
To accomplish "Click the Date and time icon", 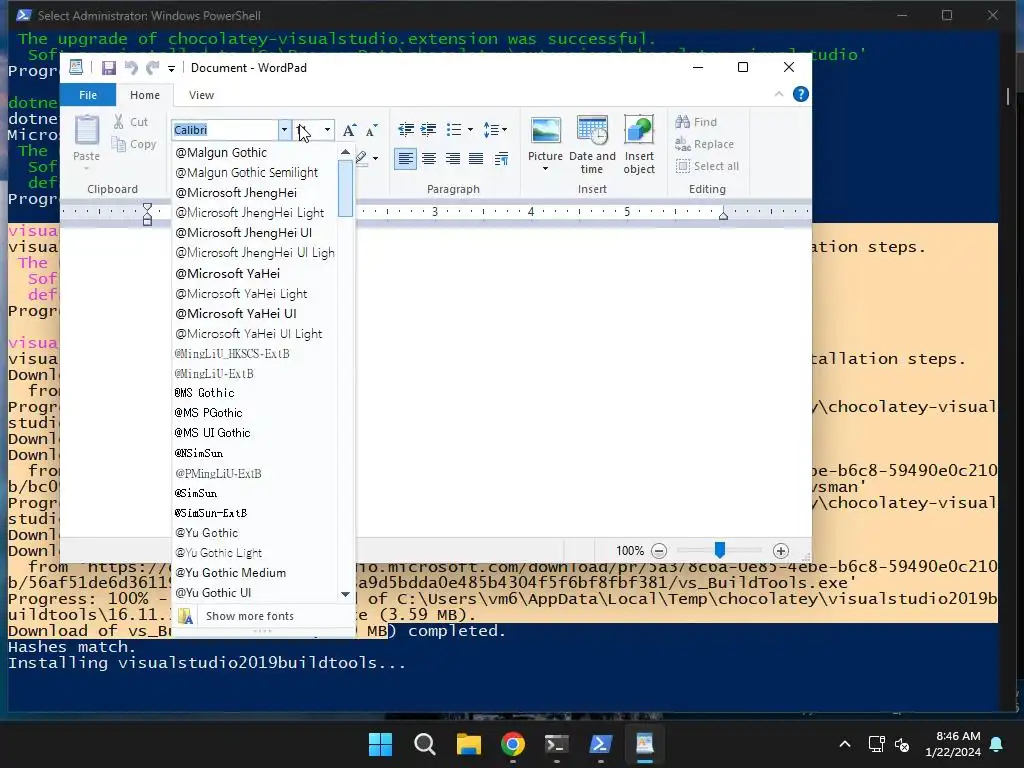I will click(592, 131).
